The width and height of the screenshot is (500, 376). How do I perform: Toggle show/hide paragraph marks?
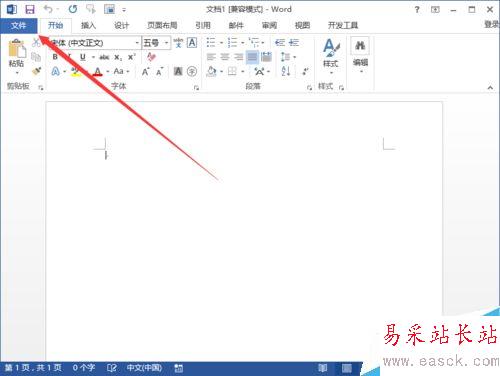click(x=305, y=71)
